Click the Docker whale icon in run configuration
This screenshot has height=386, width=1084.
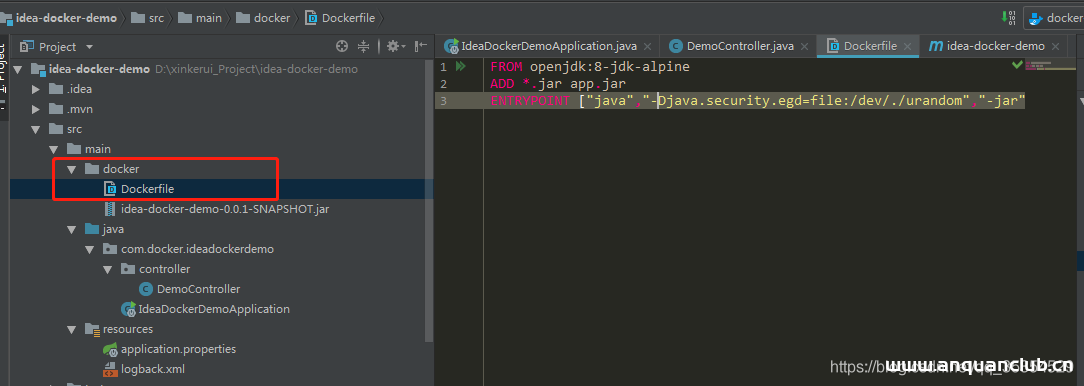click(x=1035, y=19)
